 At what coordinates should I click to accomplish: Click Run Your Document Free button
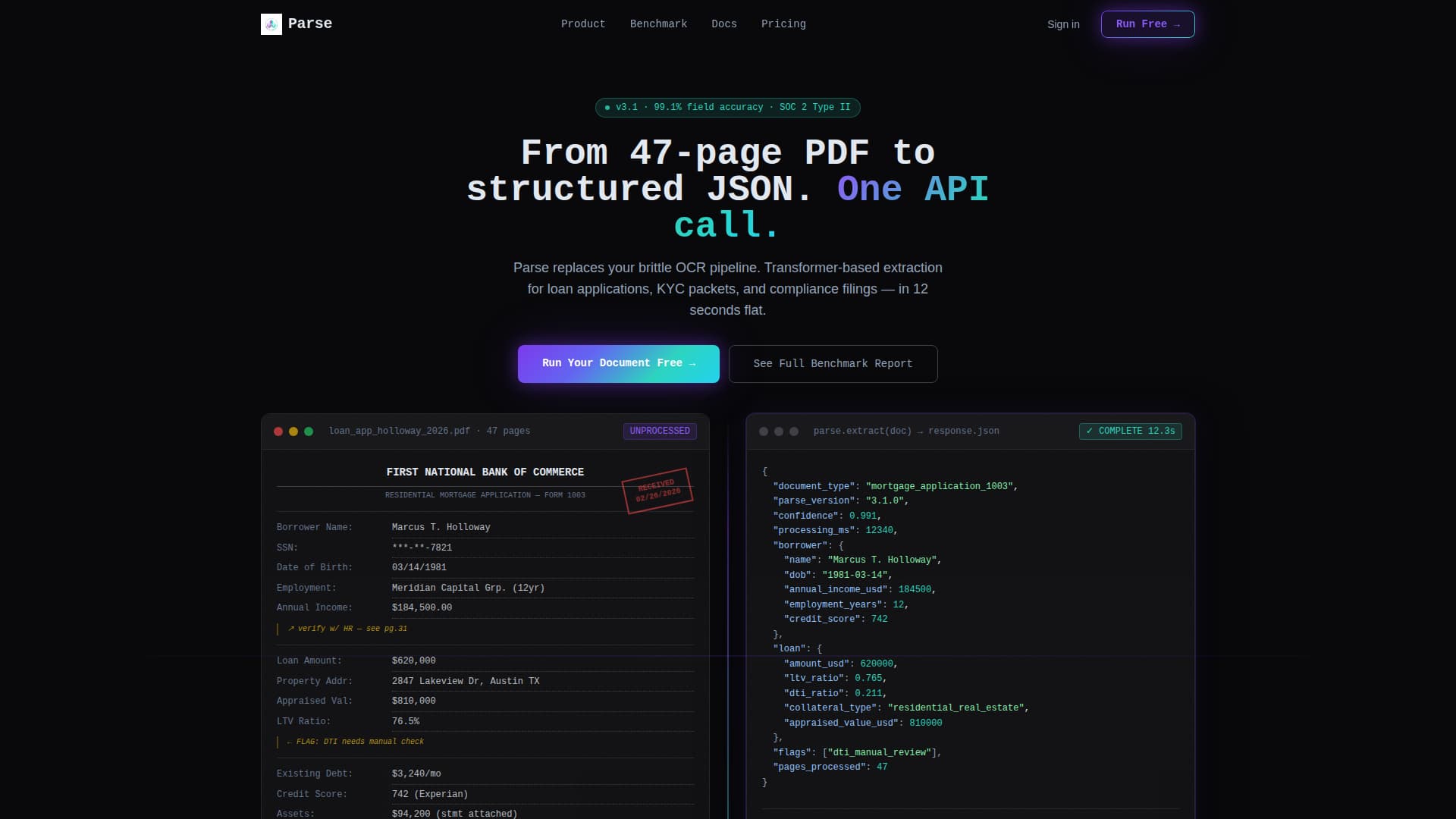point(619,364)
